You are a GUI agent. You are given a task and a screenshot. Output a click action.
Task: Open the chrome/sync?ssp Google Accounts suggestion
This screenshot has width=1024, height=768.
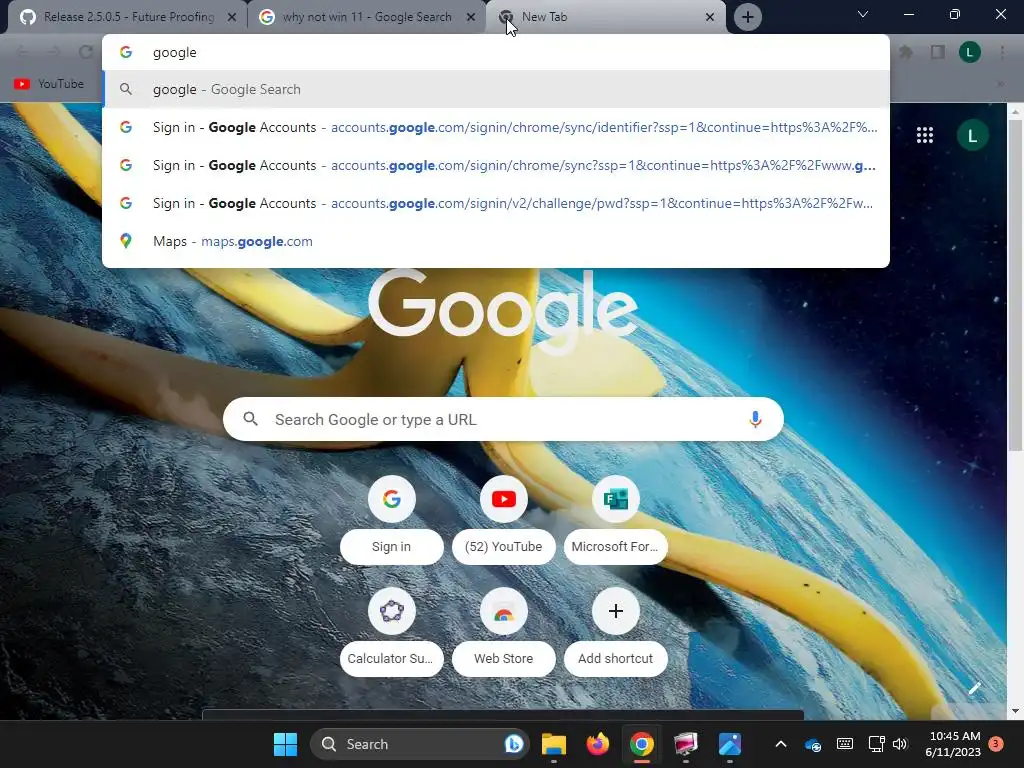tap(496, 165)
